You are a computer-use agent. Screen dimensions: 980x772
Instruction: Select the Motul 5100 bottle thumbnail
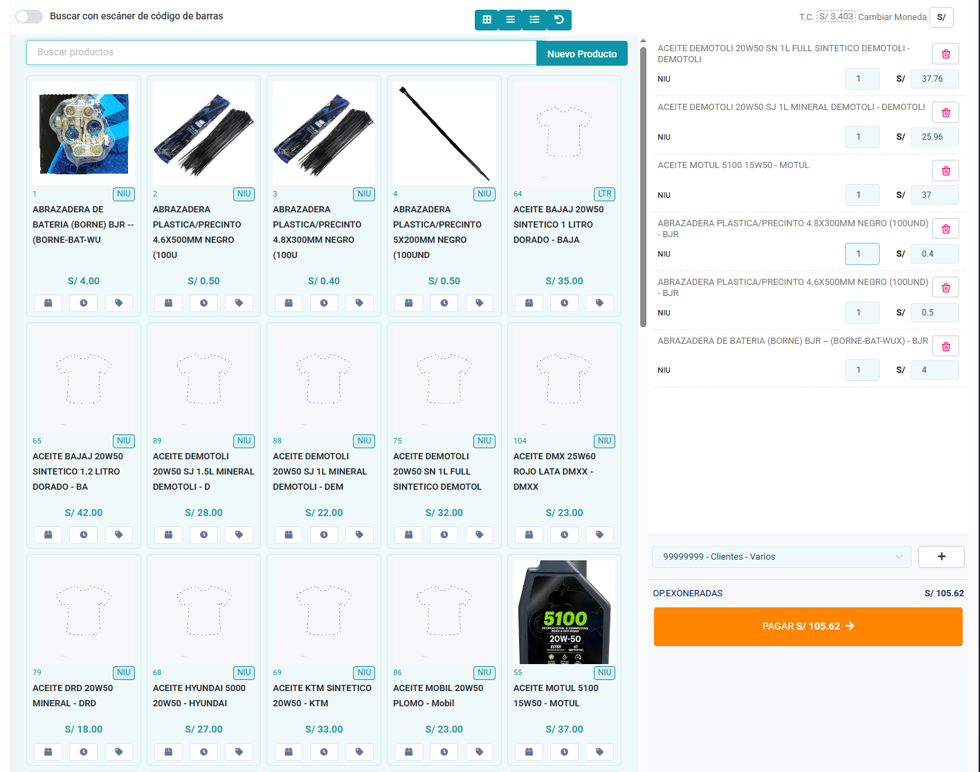[x=564, y=611]
